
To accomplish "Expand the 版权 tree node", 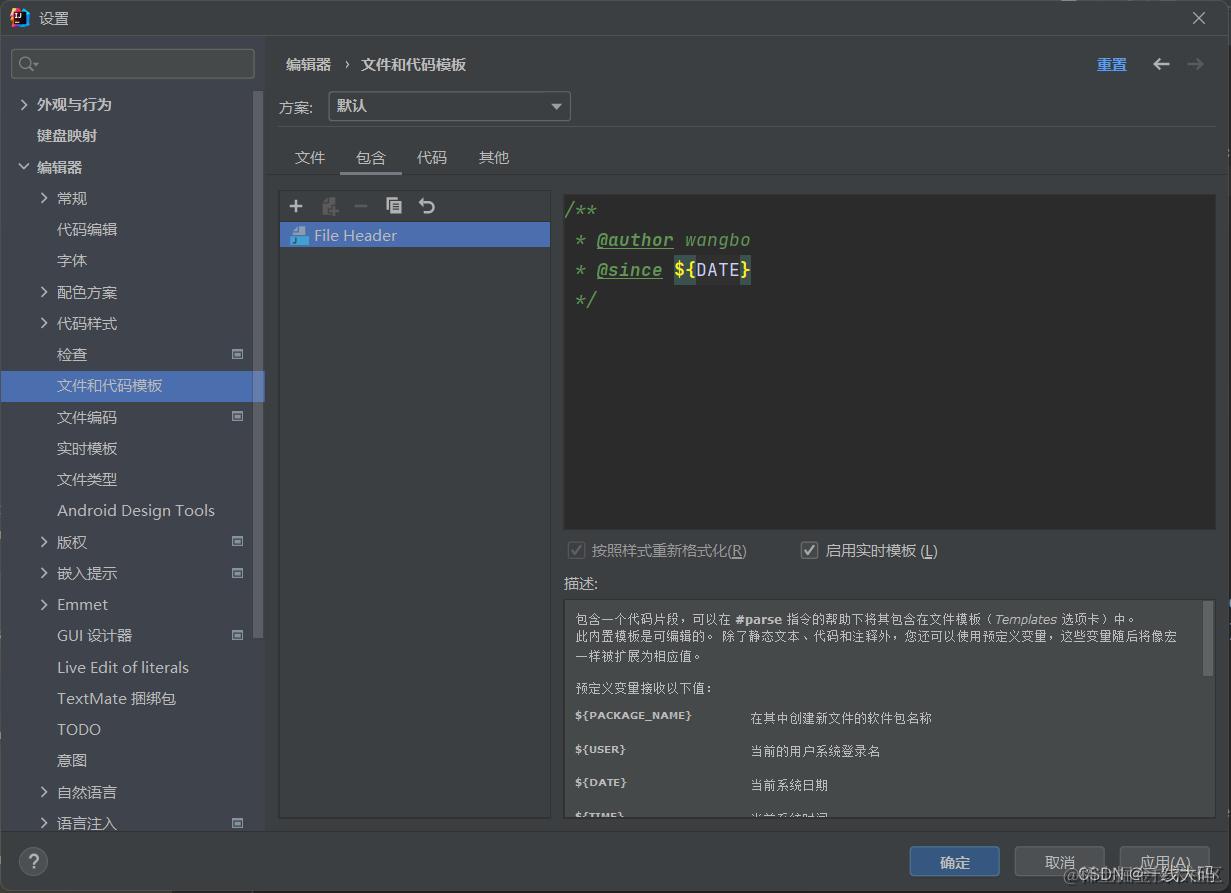I will [44, 541].
